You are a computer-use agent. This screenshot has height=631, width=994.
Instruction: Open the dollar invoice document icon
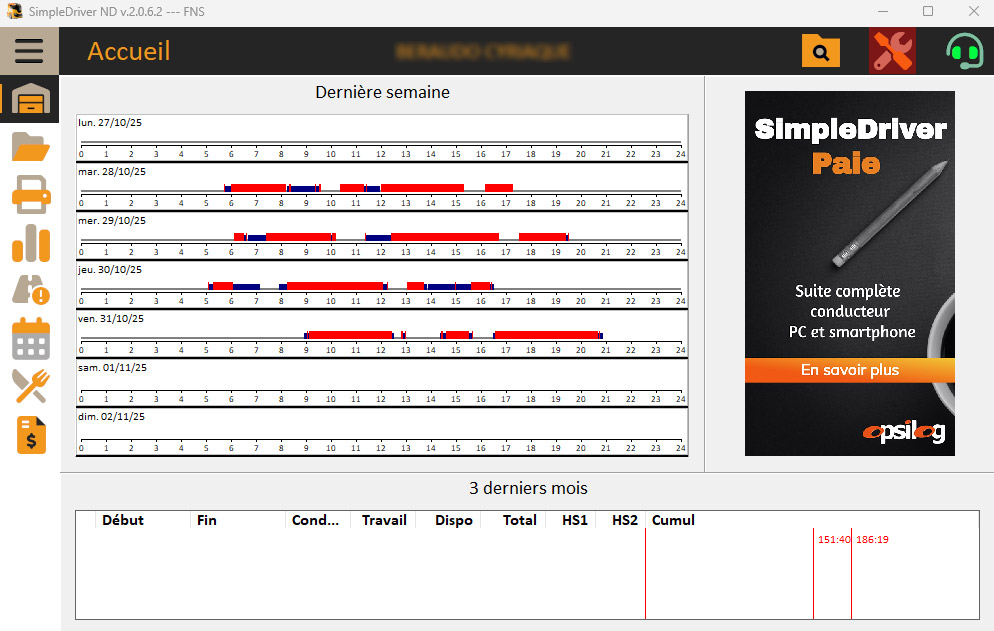pos(30,435)
